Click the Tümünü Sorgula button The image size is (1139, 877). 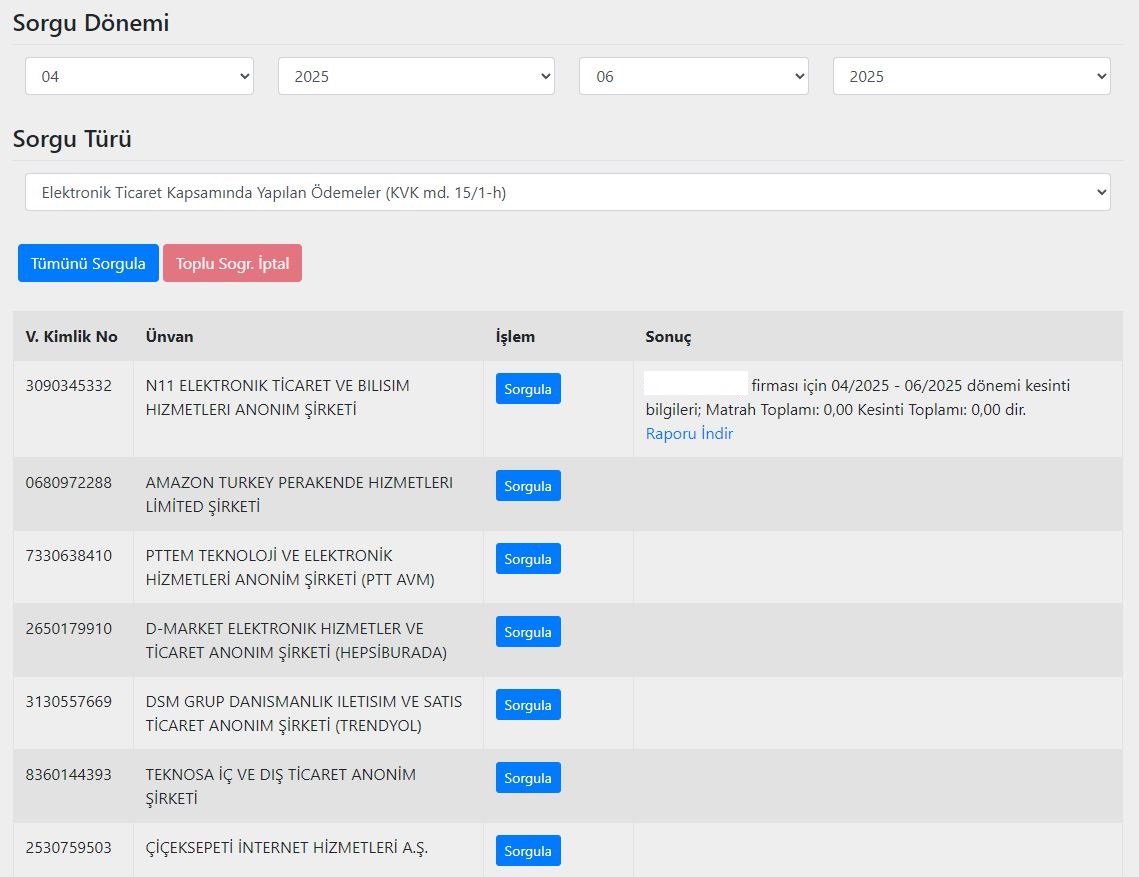88,263
